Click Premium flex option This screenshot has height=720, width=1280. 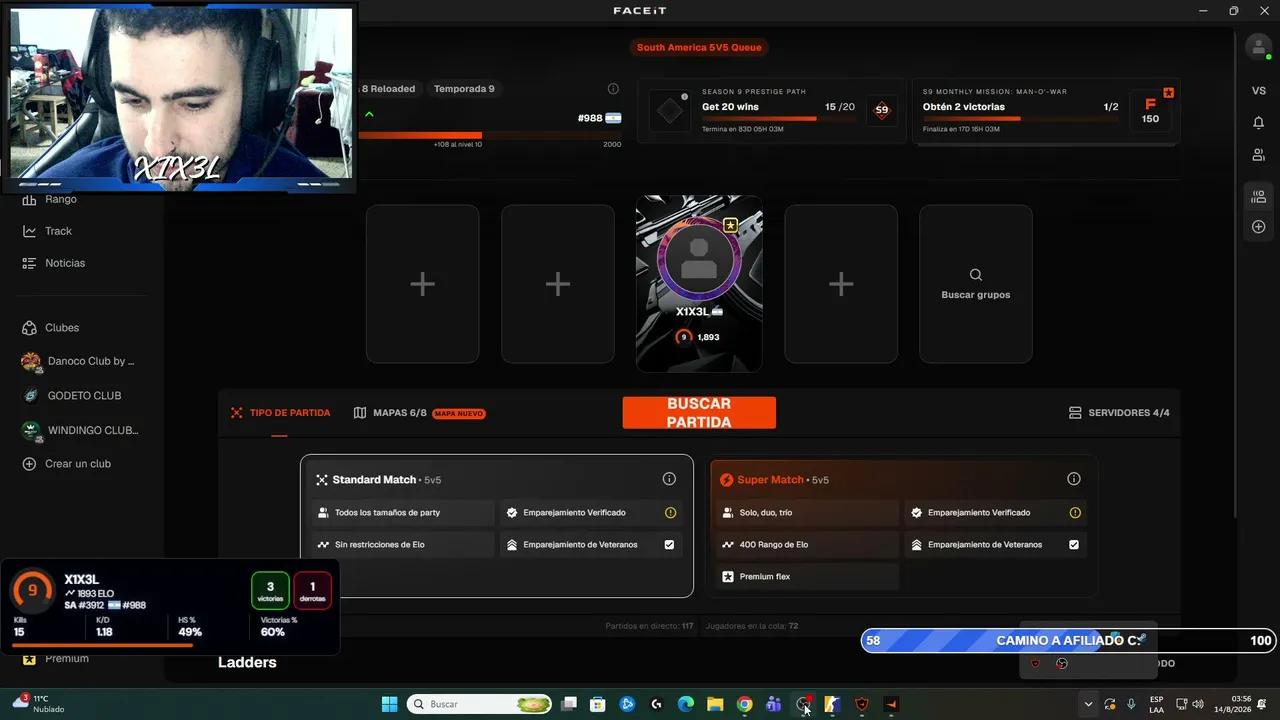(807, 577)
